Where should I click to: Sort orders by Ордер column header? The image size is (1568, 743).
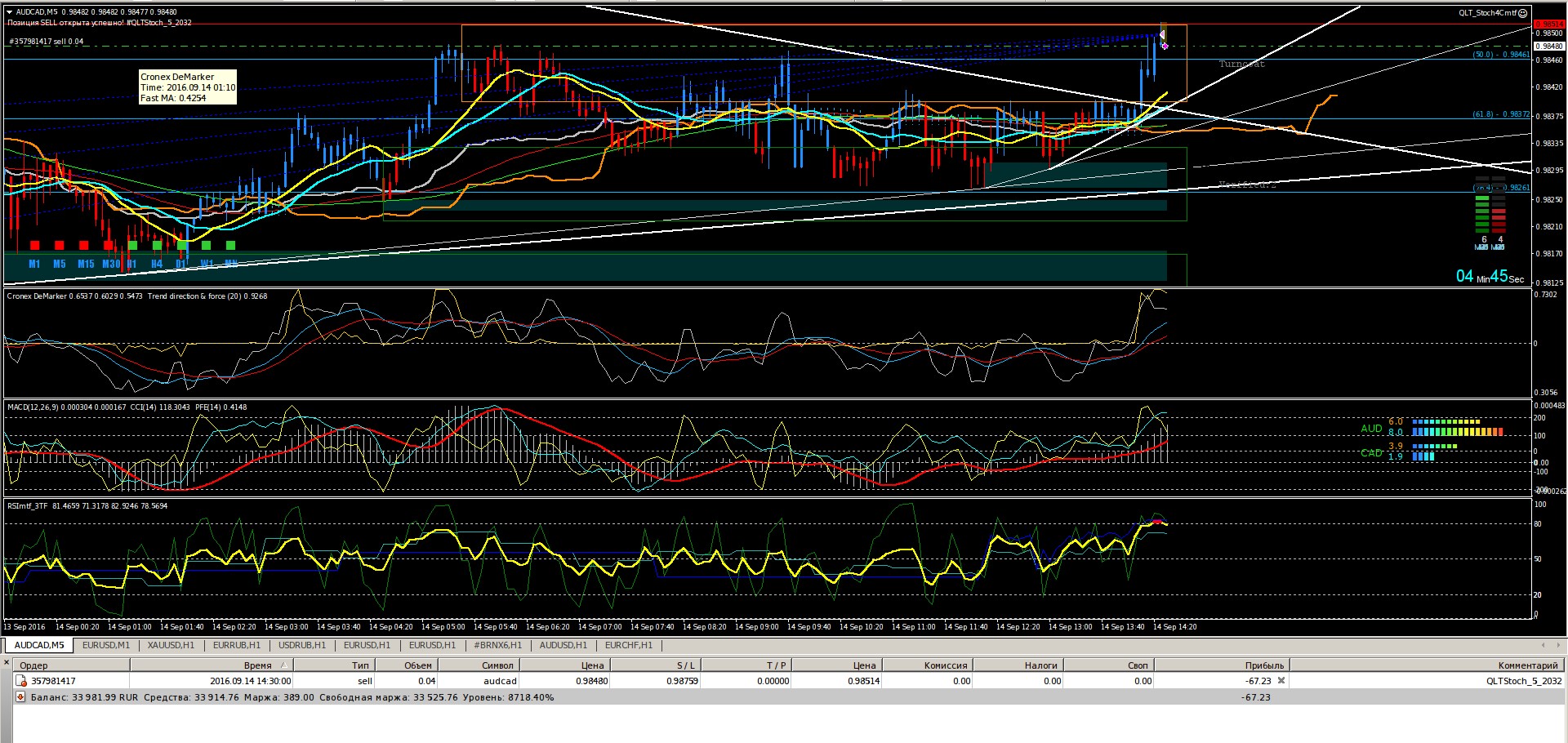tap(71, 665)
